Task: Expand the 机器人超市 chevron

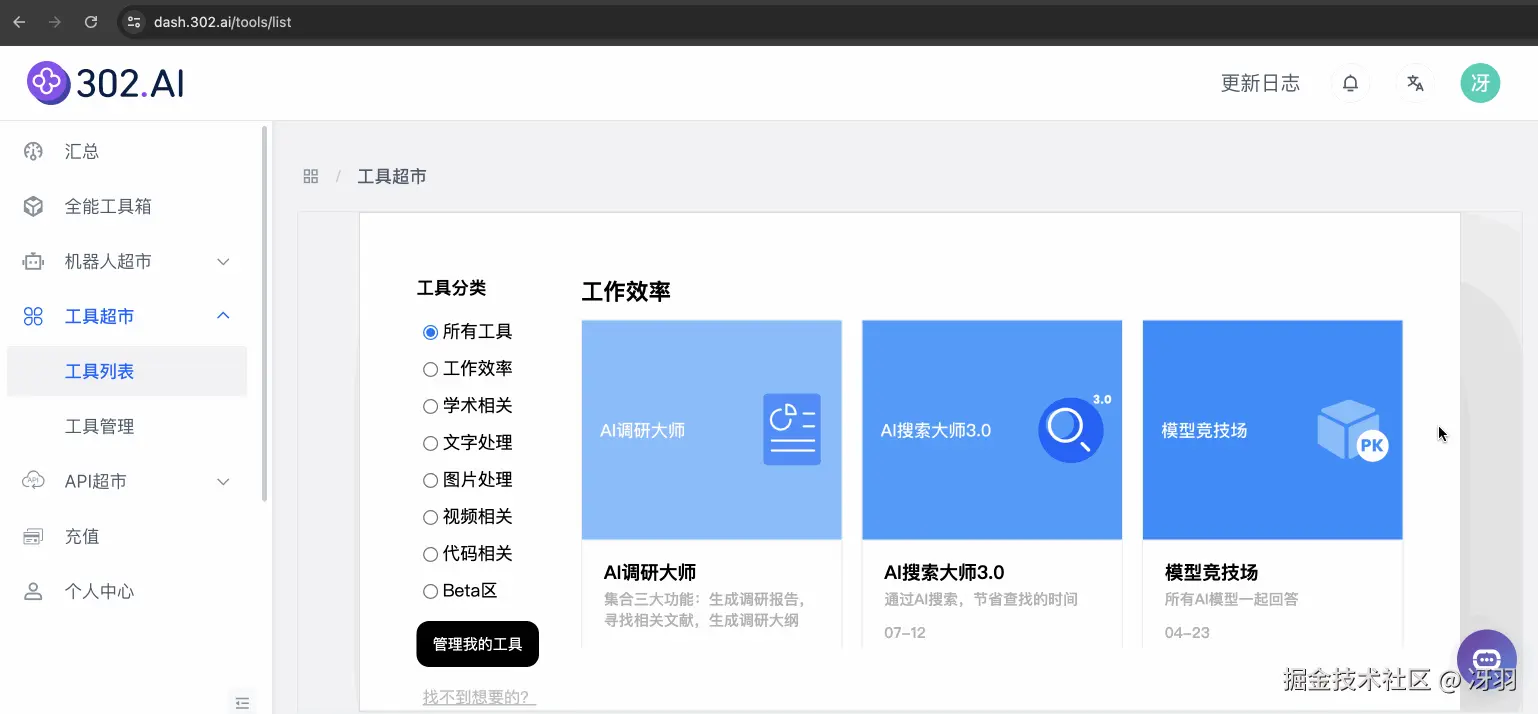Action: click(x=223, y=262)
